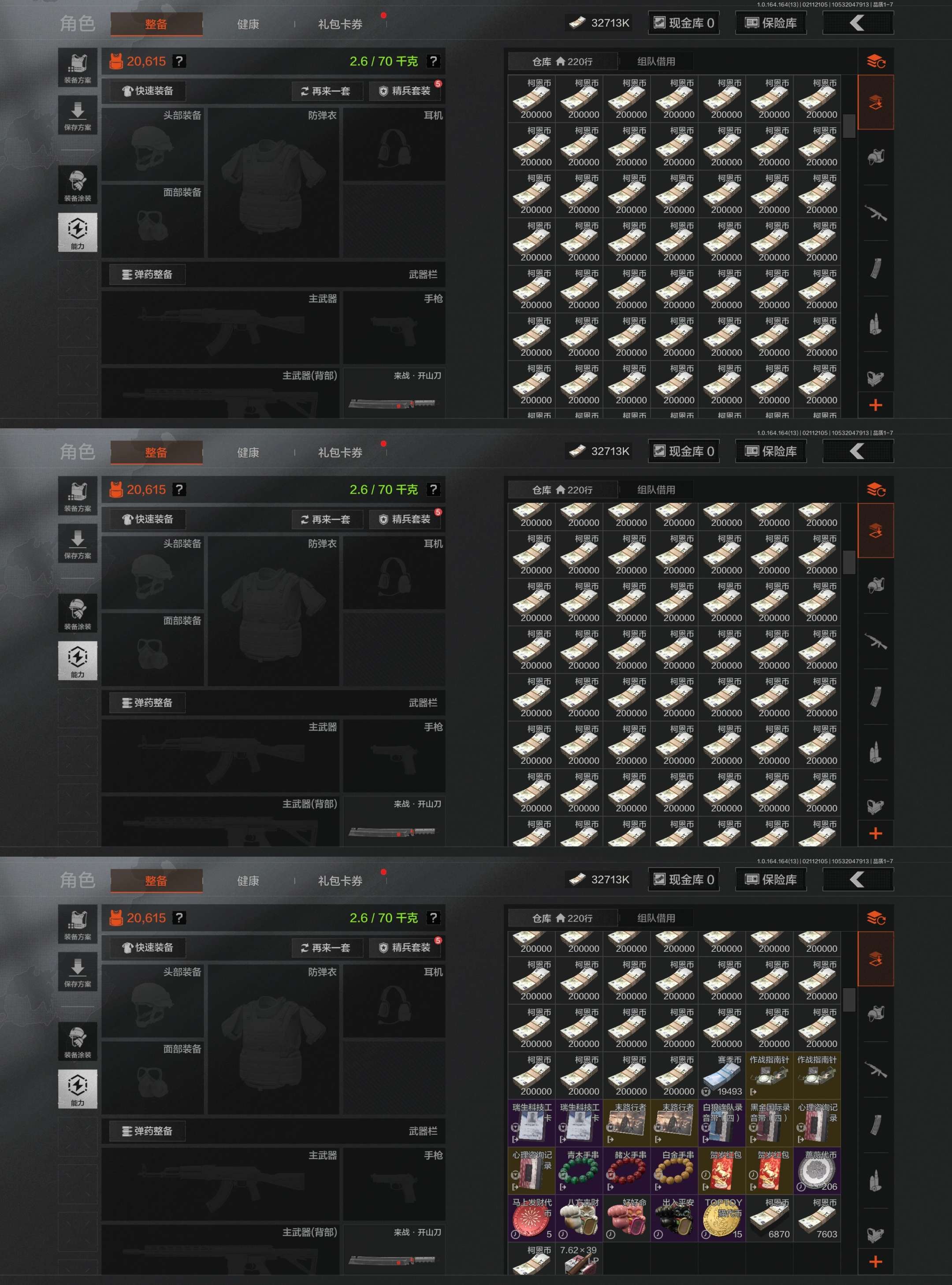Image resolution: width=952 pixels, height=1285 pixels.
Task: Open 装备方案 loadout icon in topmost screen
Action: tap(78, 68)
